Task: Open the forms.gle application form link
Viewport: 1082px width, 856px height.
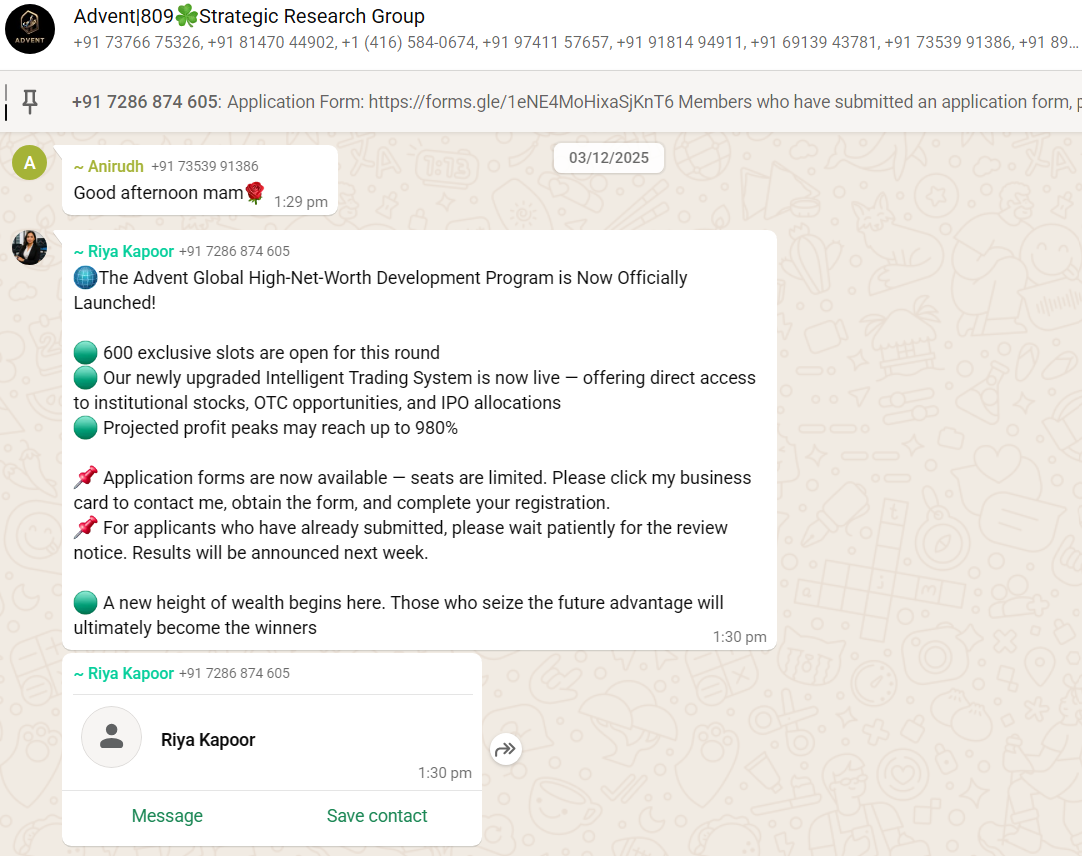Action: pyautogui.click(x=520, y=102)
